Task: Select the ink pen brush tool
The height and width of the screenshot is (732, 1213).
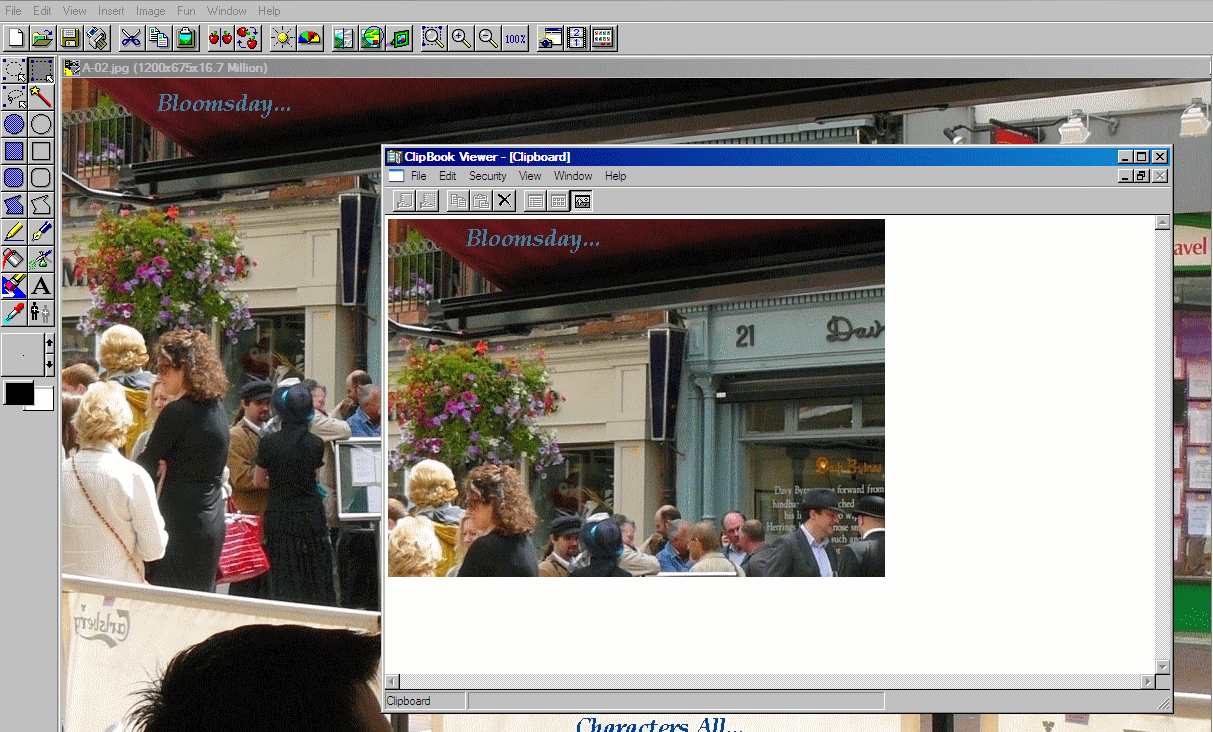Action: click(41, 232)
